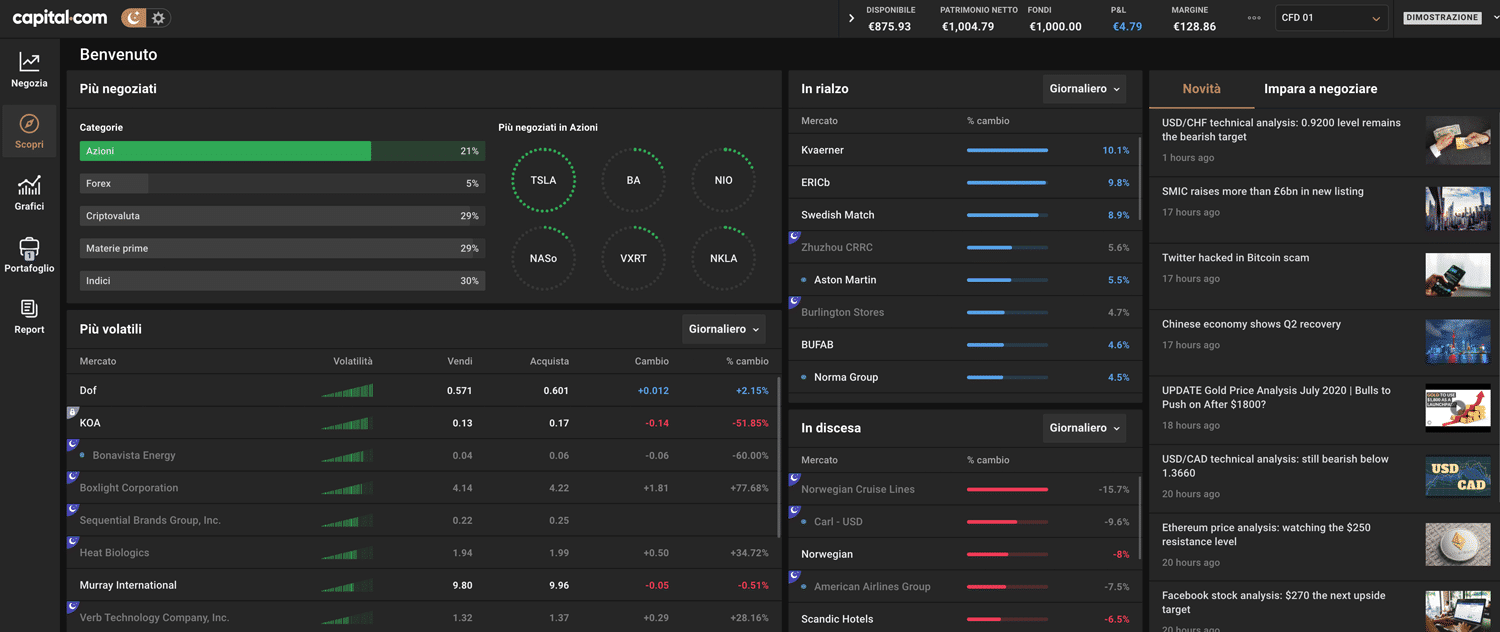Click moon icon beside Zhuzhou CRRC

[795, 237]
